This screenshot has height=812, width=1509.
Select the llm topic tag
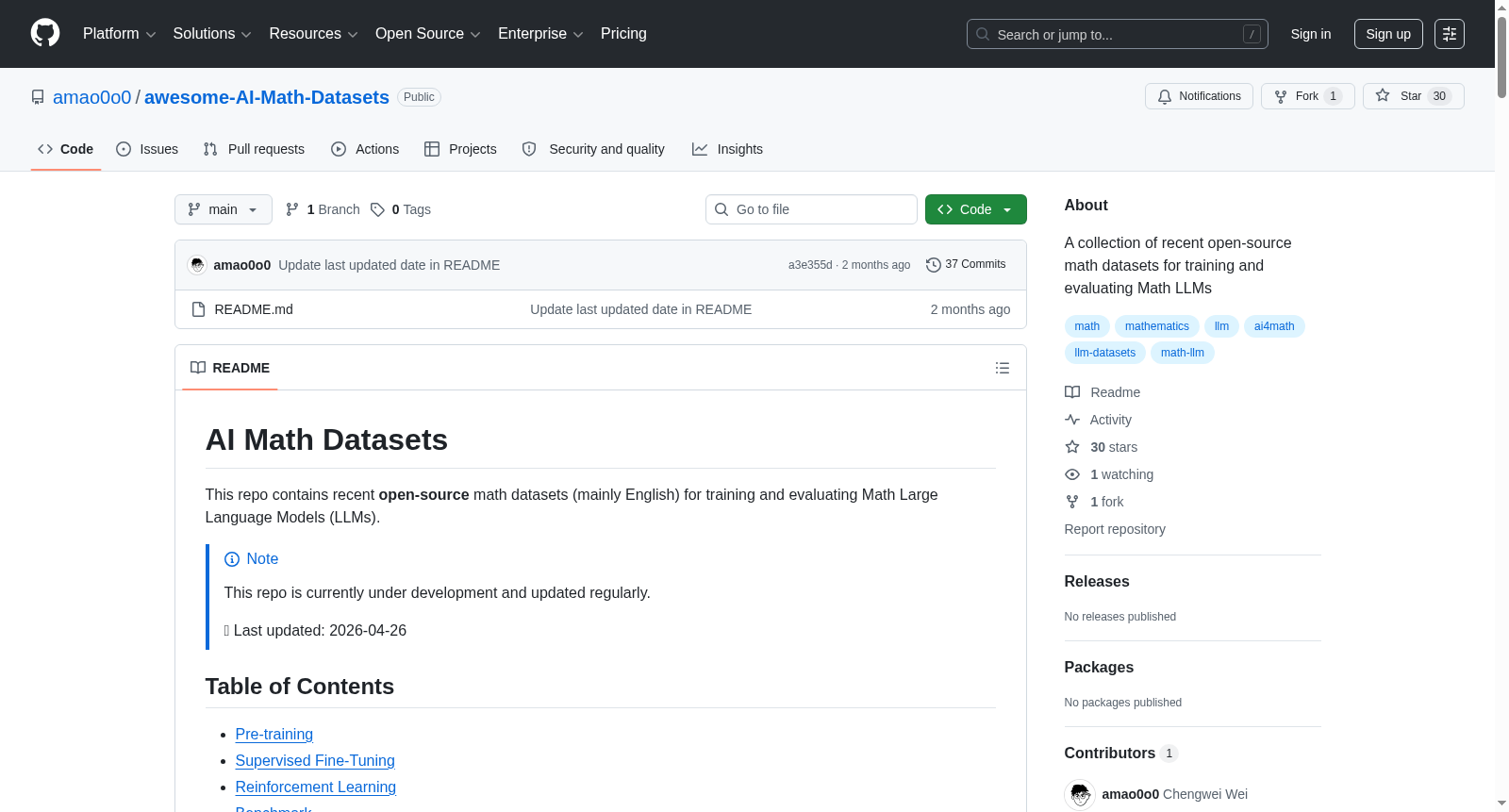coord(1222,326)
